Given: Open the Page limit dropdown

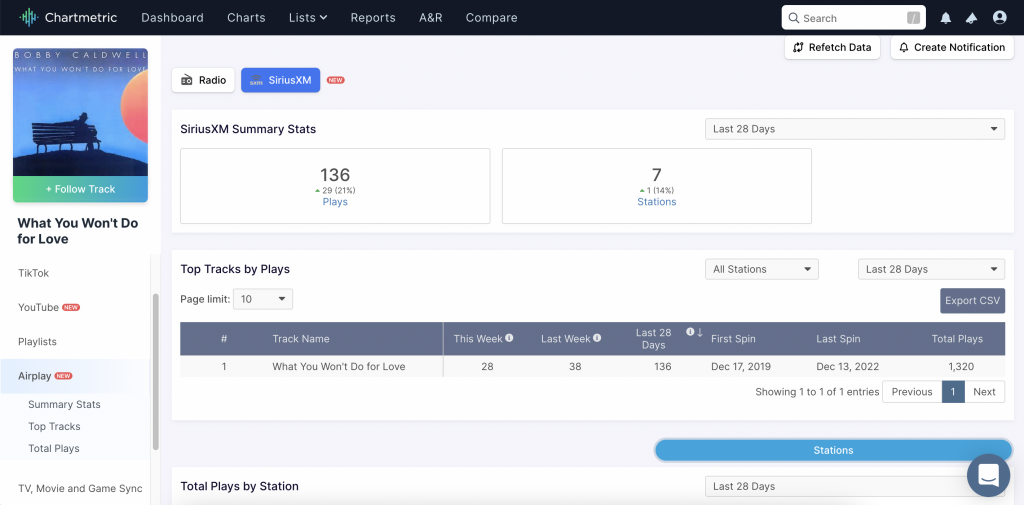Looking at the screenshot, I should coord(263,299).
